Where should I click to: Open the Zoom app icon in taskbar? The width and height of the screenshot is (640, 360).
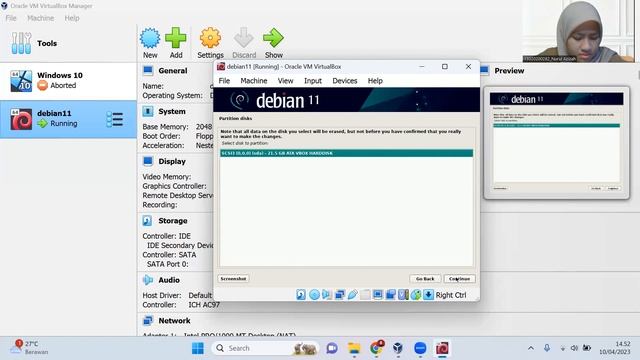tap(420, 348)
